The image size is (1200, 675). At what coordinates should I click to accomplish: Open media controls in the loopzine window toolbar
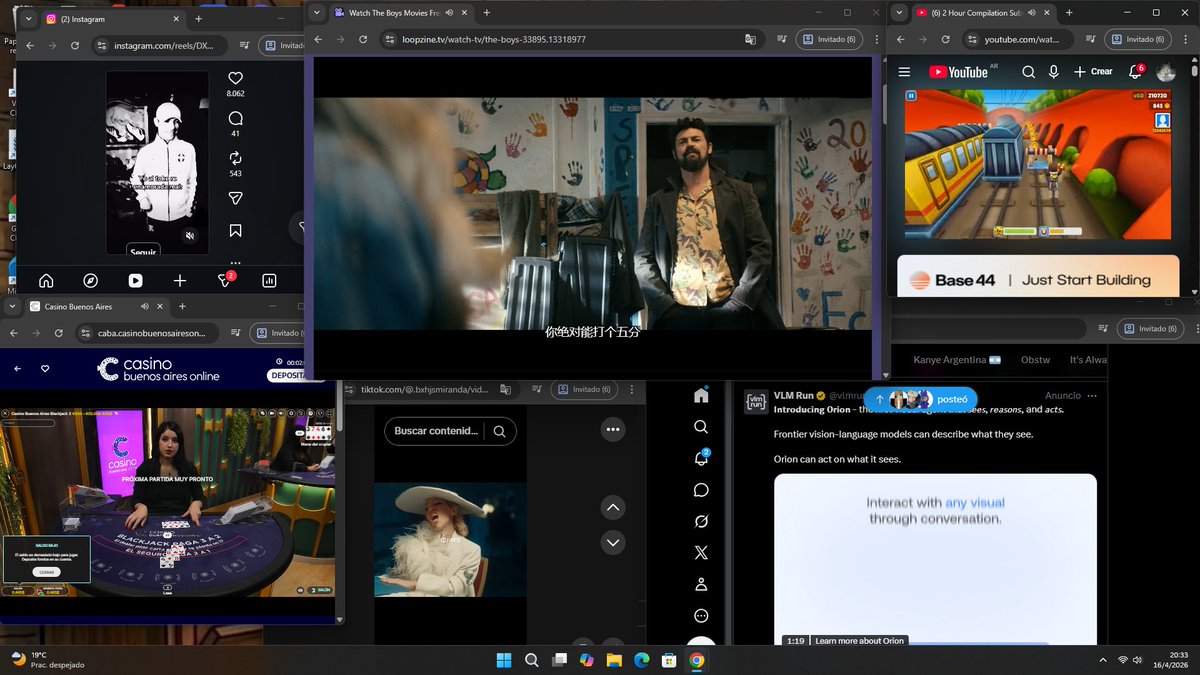click(x=780, y=39)
